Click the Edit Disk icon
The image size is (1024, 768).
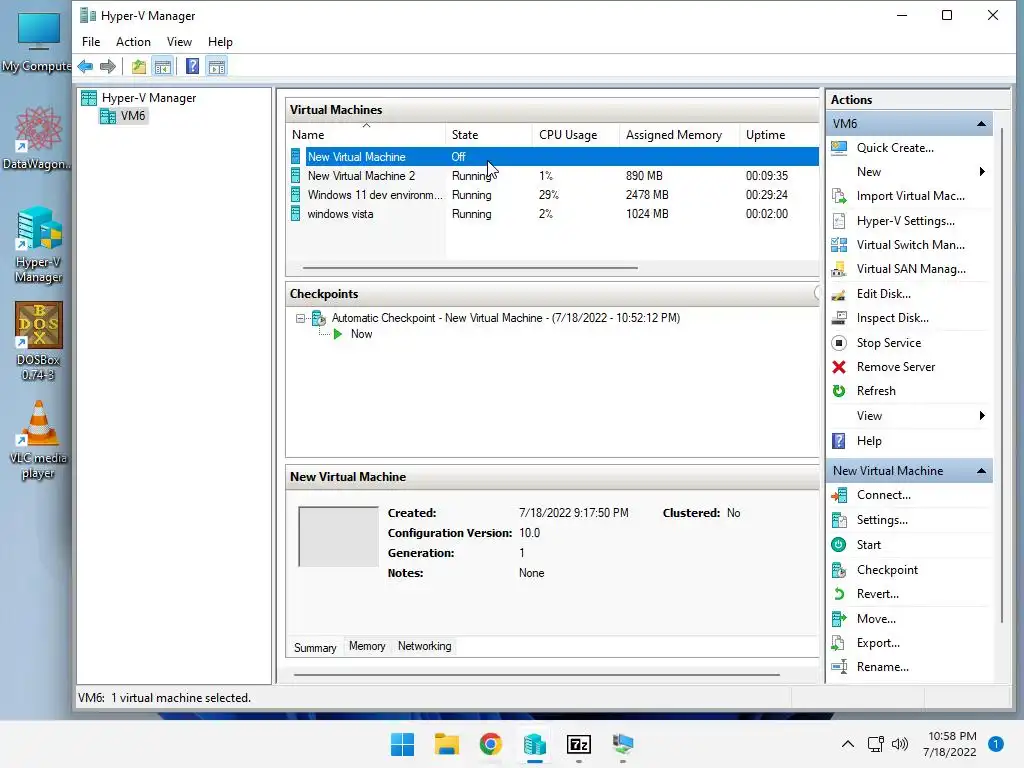839,294
